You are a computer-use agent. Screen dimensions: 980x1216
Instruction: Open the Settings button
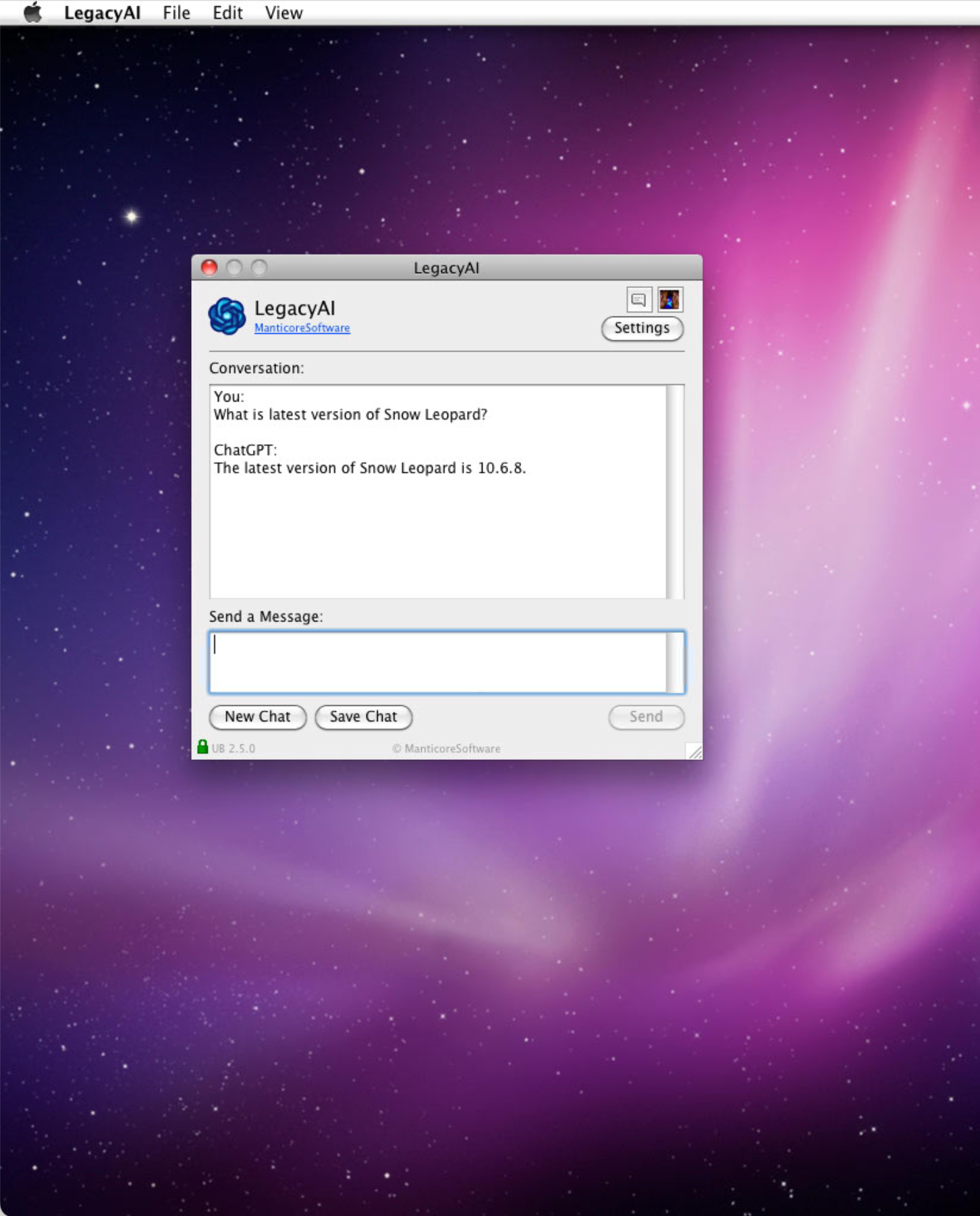(x=642, y=329)
